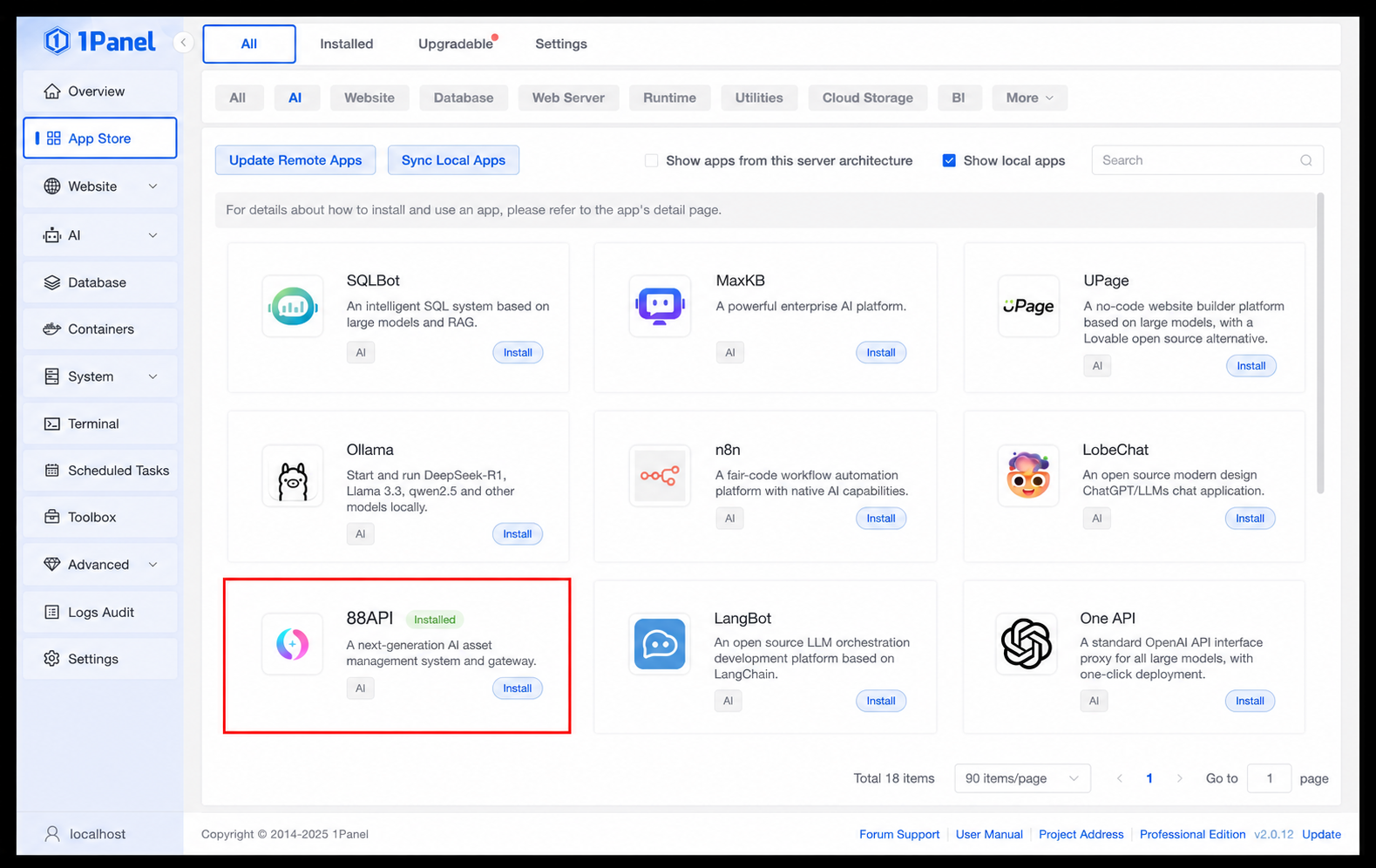Open the MaxKB app icon

click(660, 307)
